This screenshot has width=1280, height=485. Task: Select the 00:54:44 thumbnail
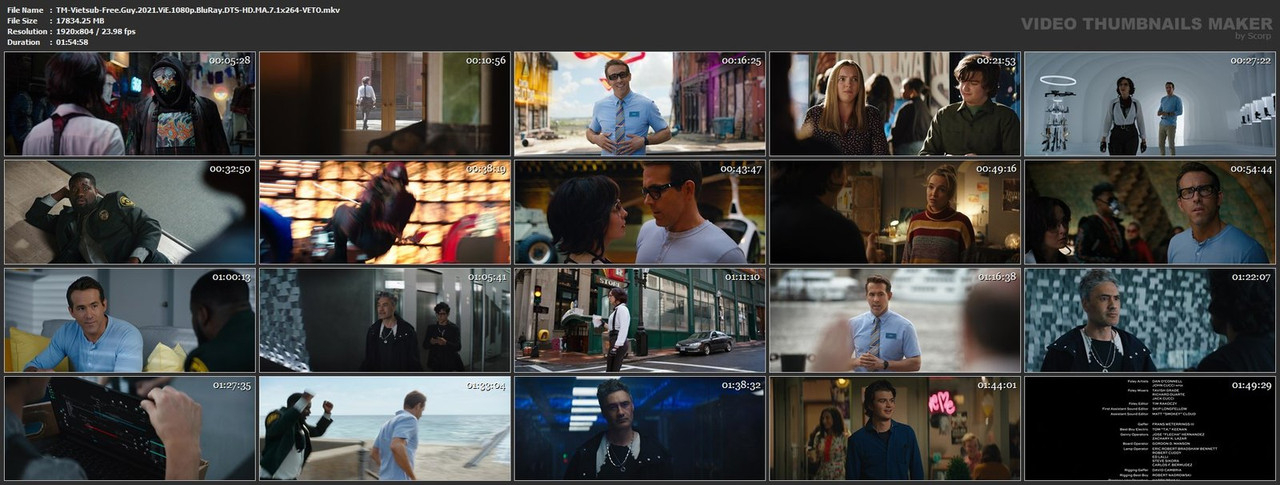coord(1150,212)
